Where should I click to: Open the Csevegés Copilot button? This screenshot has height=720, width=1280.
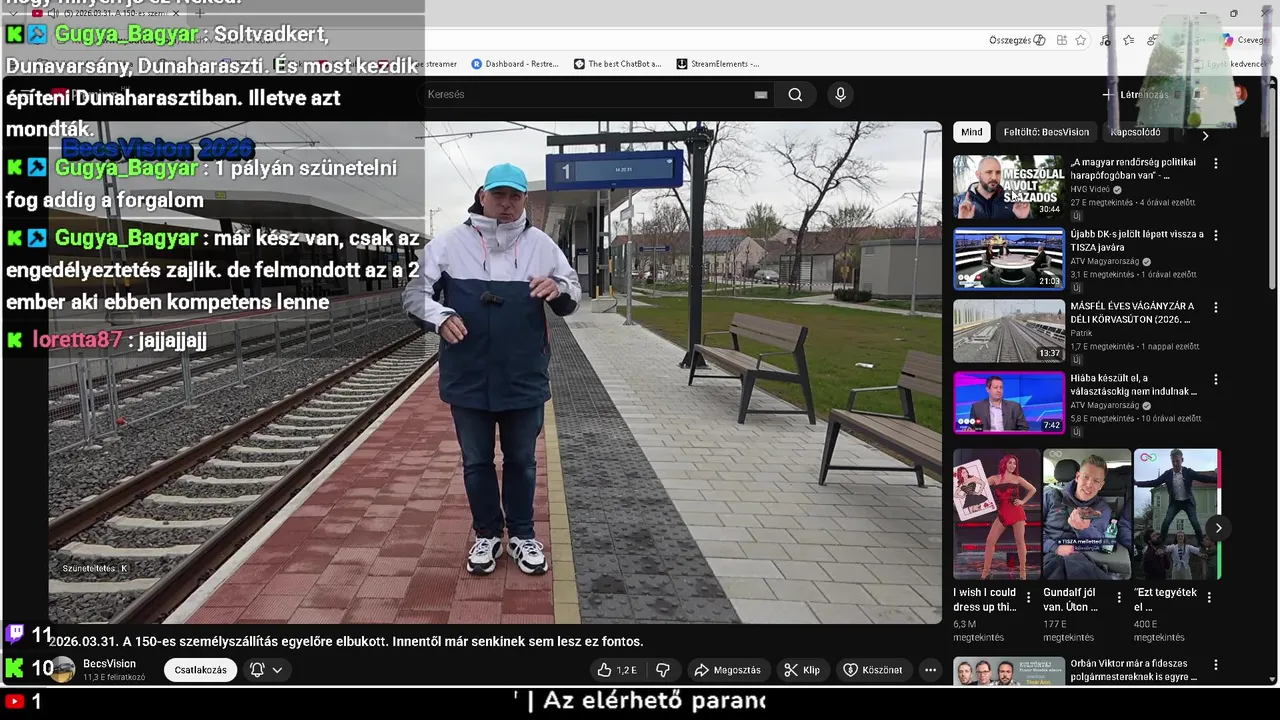click(x=1245, y=40)
